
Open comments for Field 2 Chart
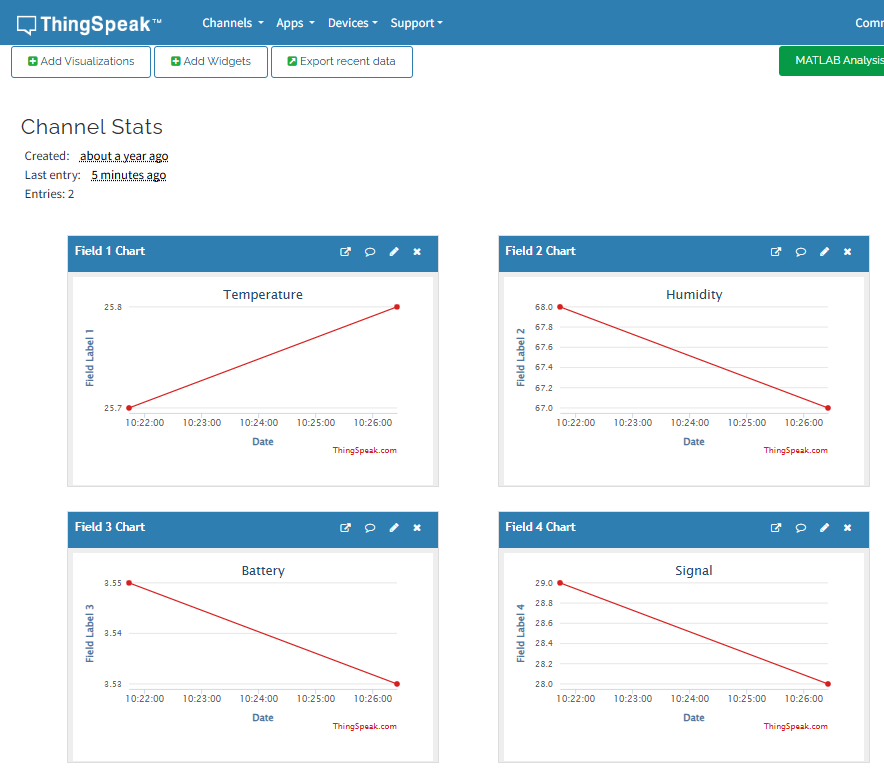[x=801, y=252]
